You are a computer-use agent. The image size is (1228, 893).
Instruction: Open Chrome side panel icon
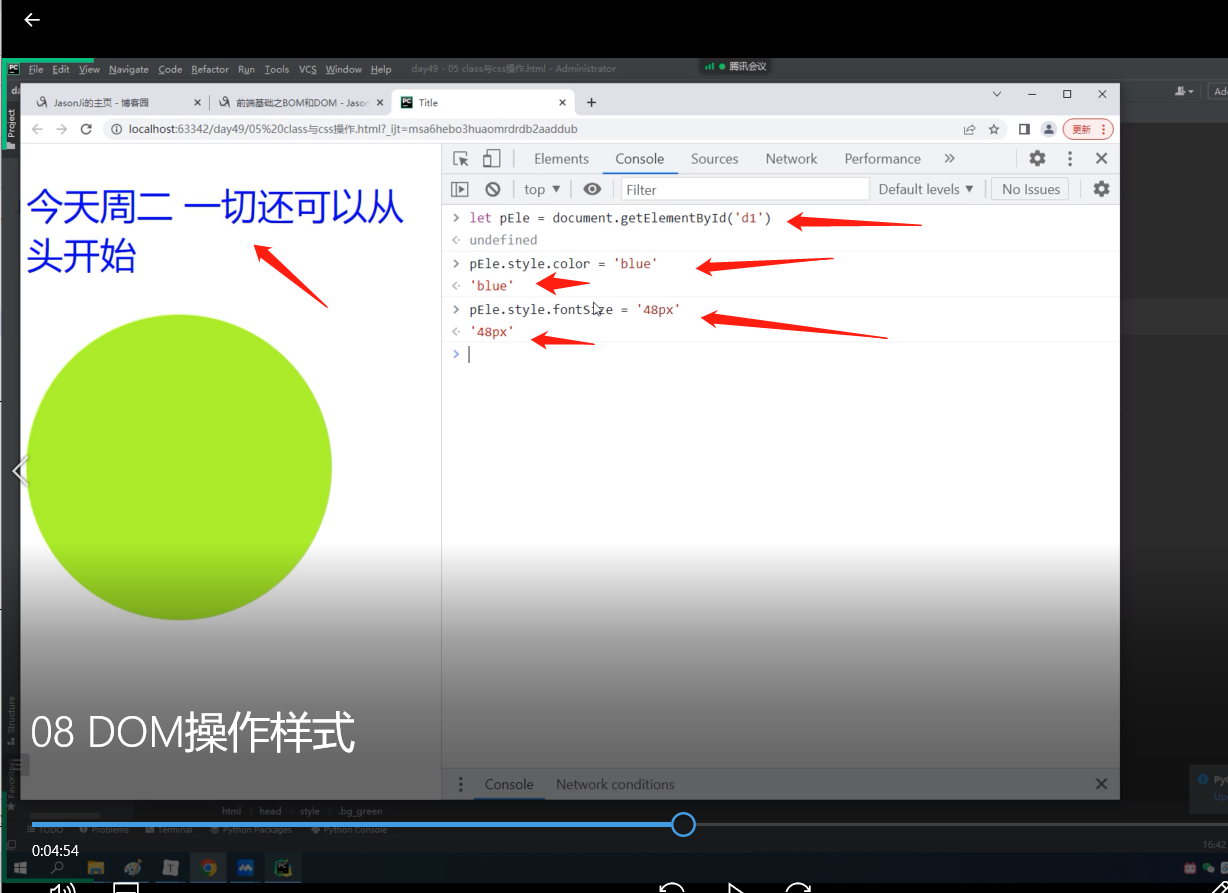pos(1024,129)
